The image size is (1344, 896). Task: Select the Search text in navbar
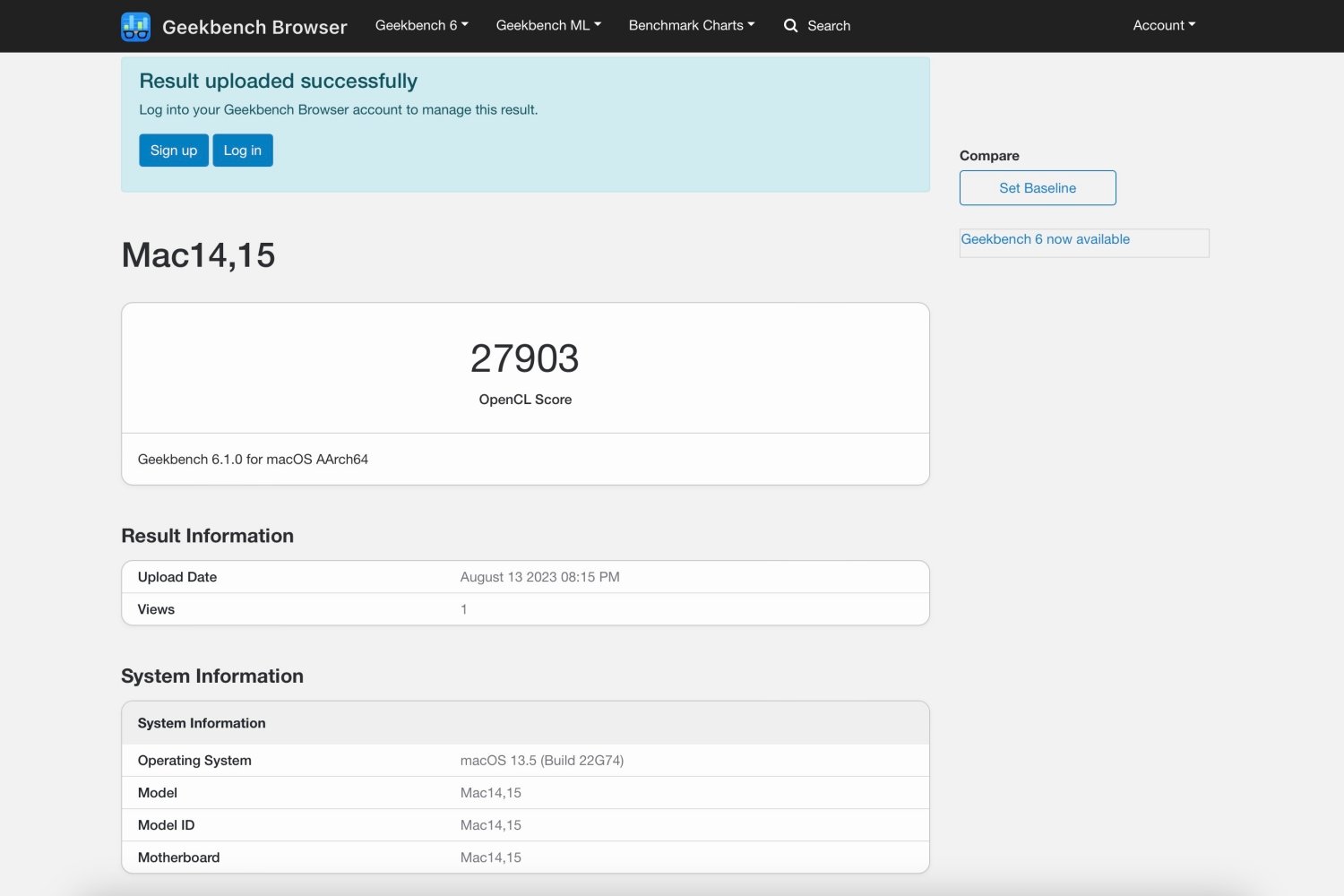(x=829, y=26)
